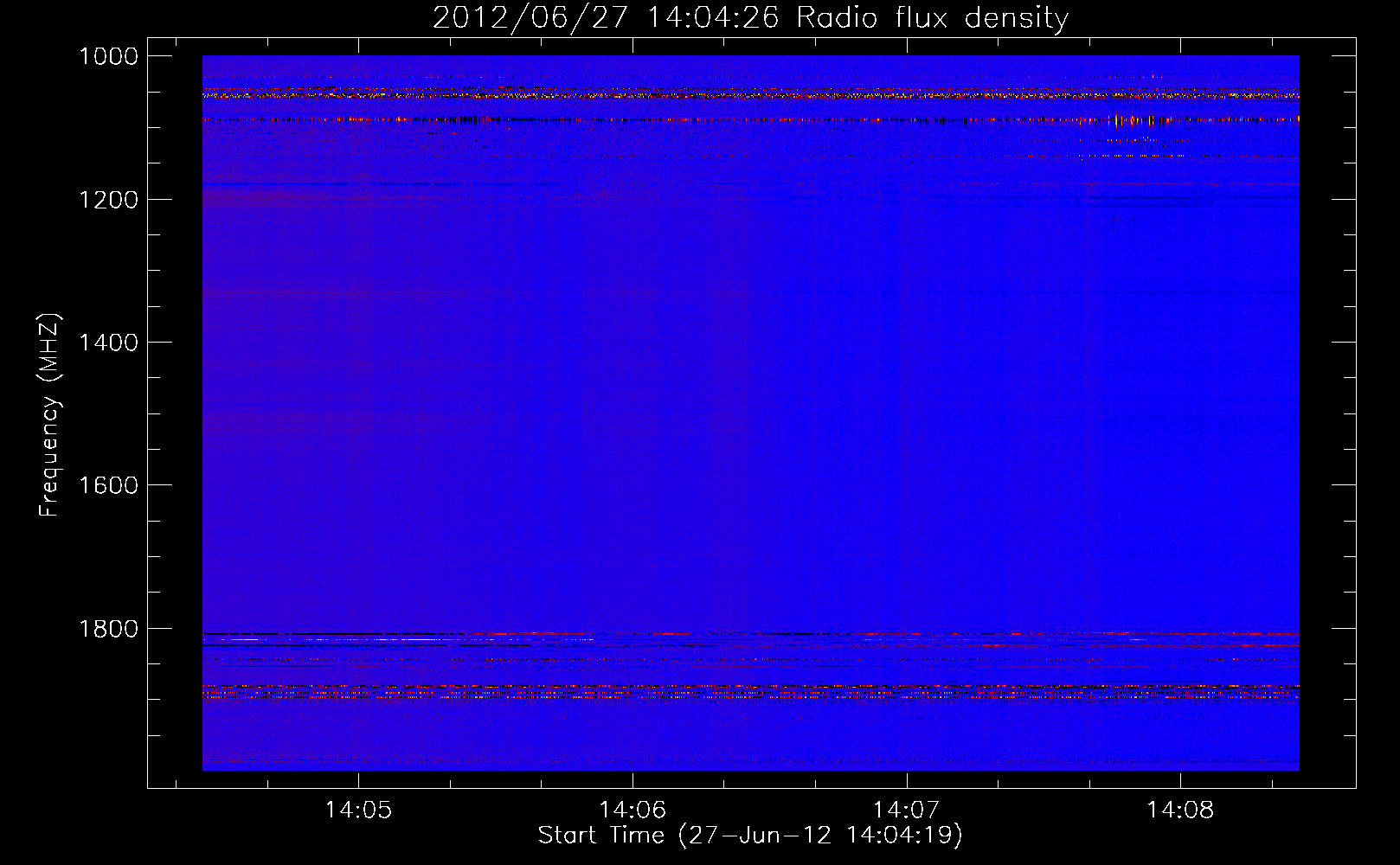Click the 14:05 time tick label

tap(358, 811)
